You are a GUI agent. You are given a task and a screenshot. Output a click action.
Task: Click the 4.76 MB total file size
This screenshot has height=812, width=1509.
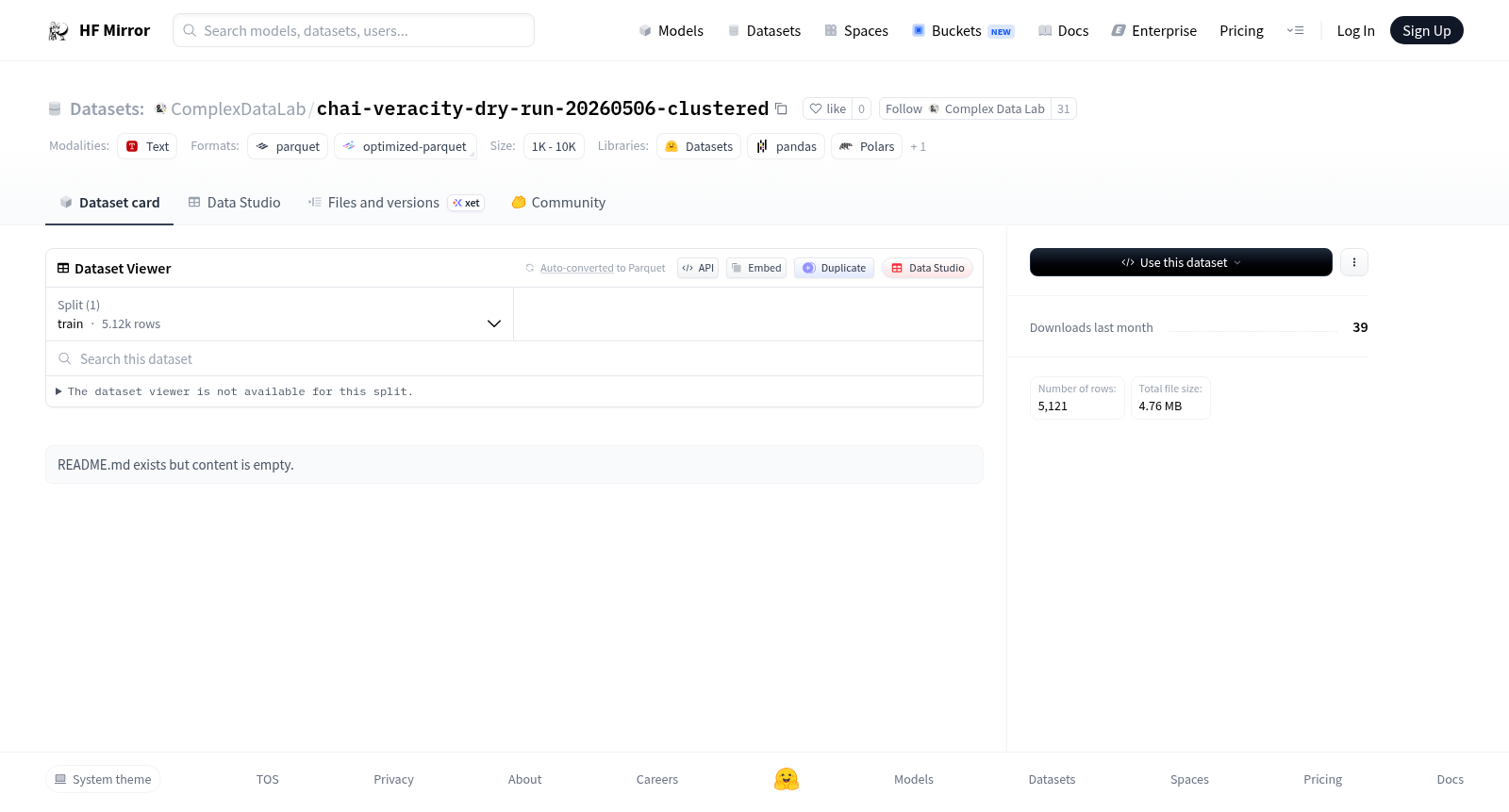pos(1160,406)
